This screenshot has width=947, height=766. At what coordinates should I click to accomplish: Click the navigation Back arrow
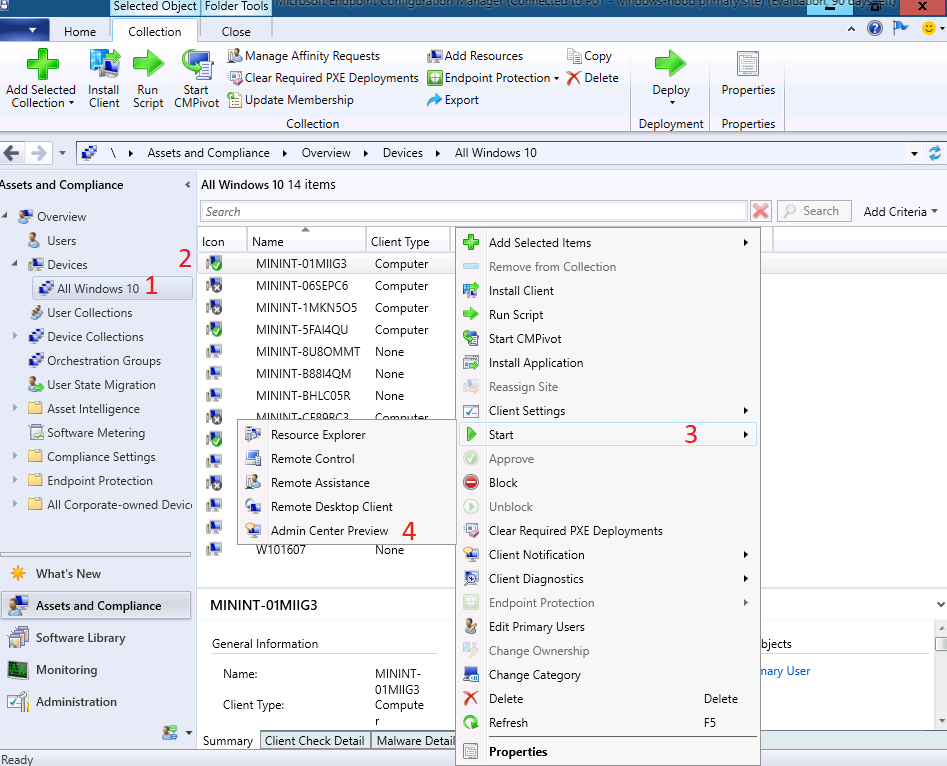tap(12, 153)
